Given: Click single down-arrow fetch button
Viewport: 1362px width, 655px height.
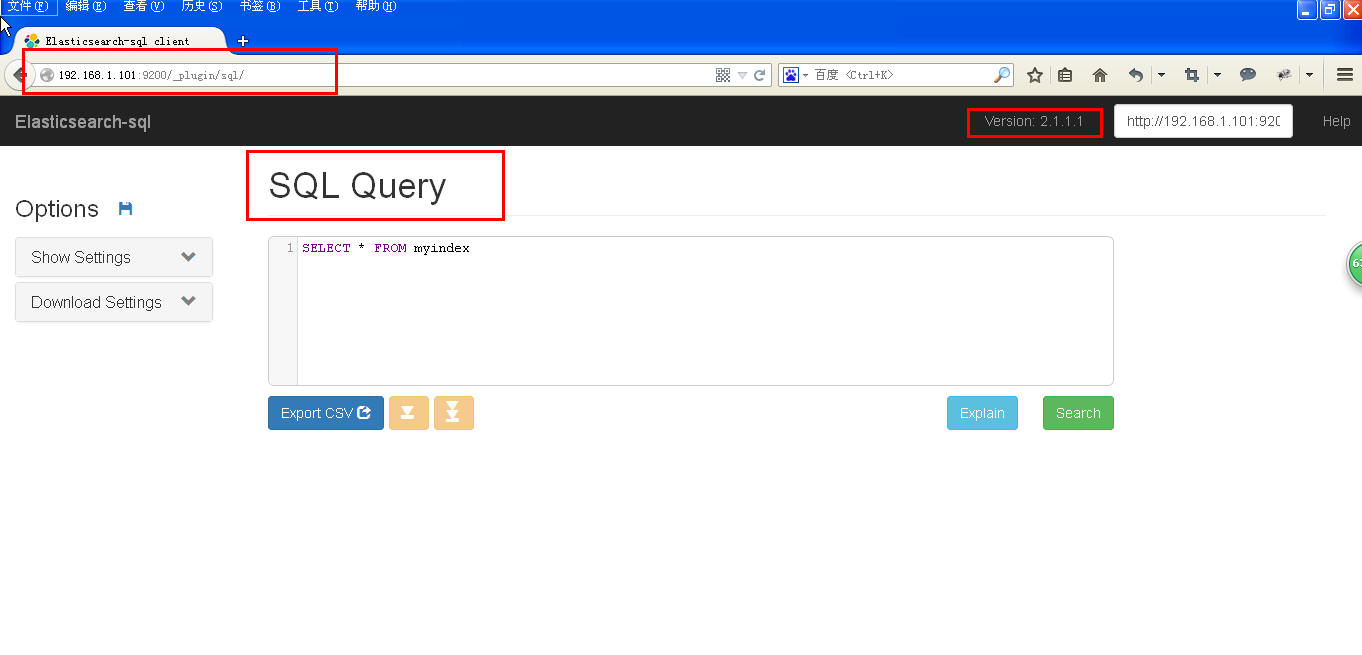Looking at the screenshot, I should coord(408,413).
